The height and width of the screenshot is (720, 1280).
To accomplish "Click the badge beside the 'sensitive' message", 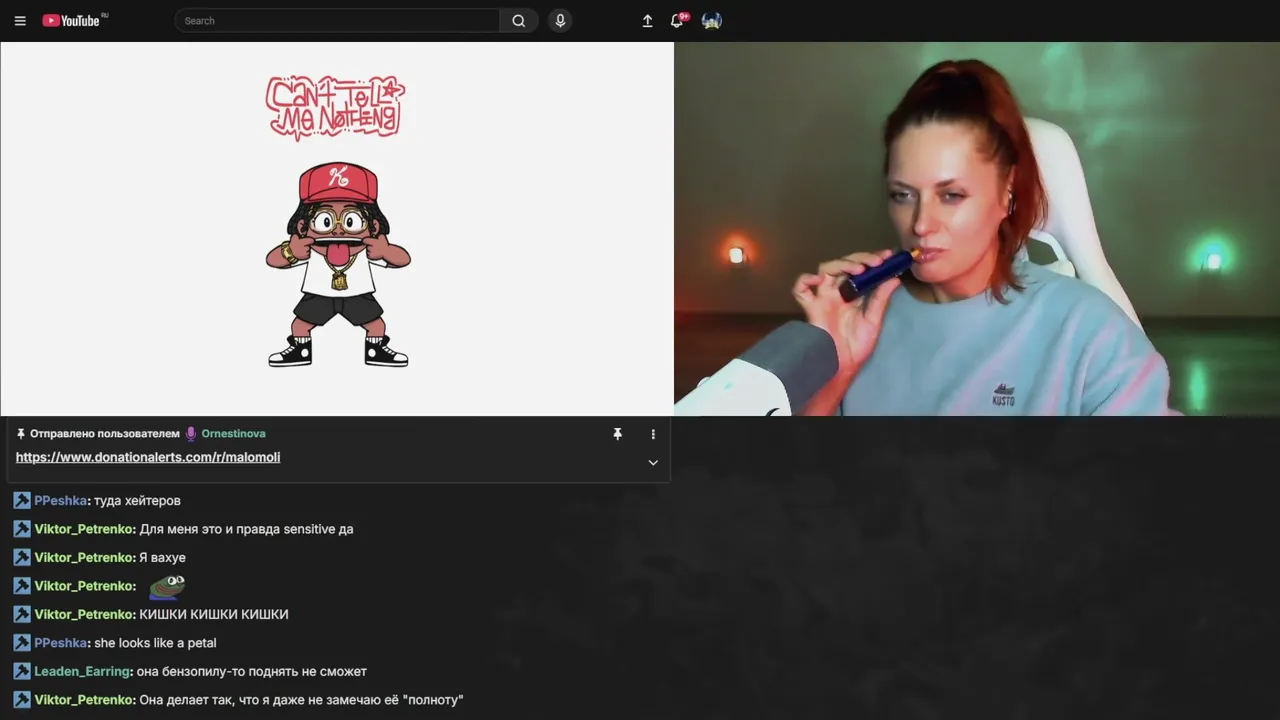I will (x=22, y=529).
